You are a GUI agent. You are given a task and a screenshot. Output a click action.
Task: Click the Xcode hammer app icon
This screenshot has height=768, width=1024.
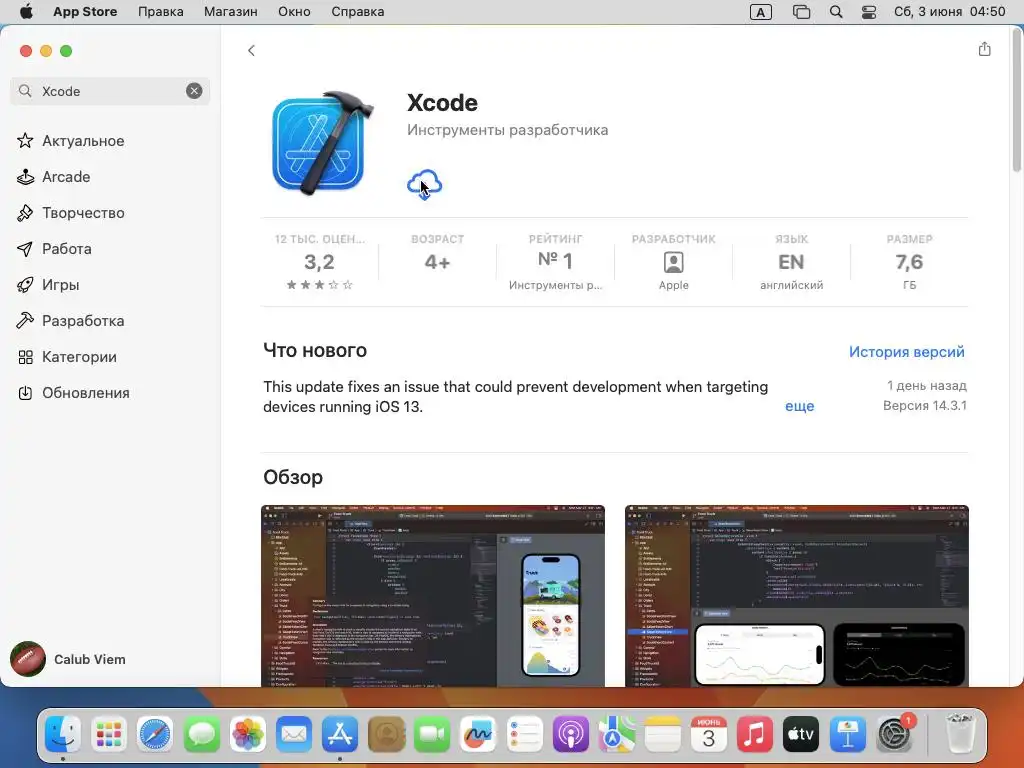click(x=323, y=143)
